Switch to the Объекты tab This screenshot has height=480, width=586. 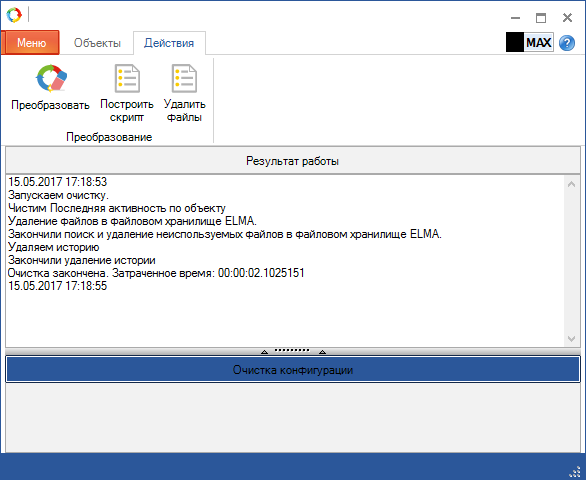click(97, 43)
